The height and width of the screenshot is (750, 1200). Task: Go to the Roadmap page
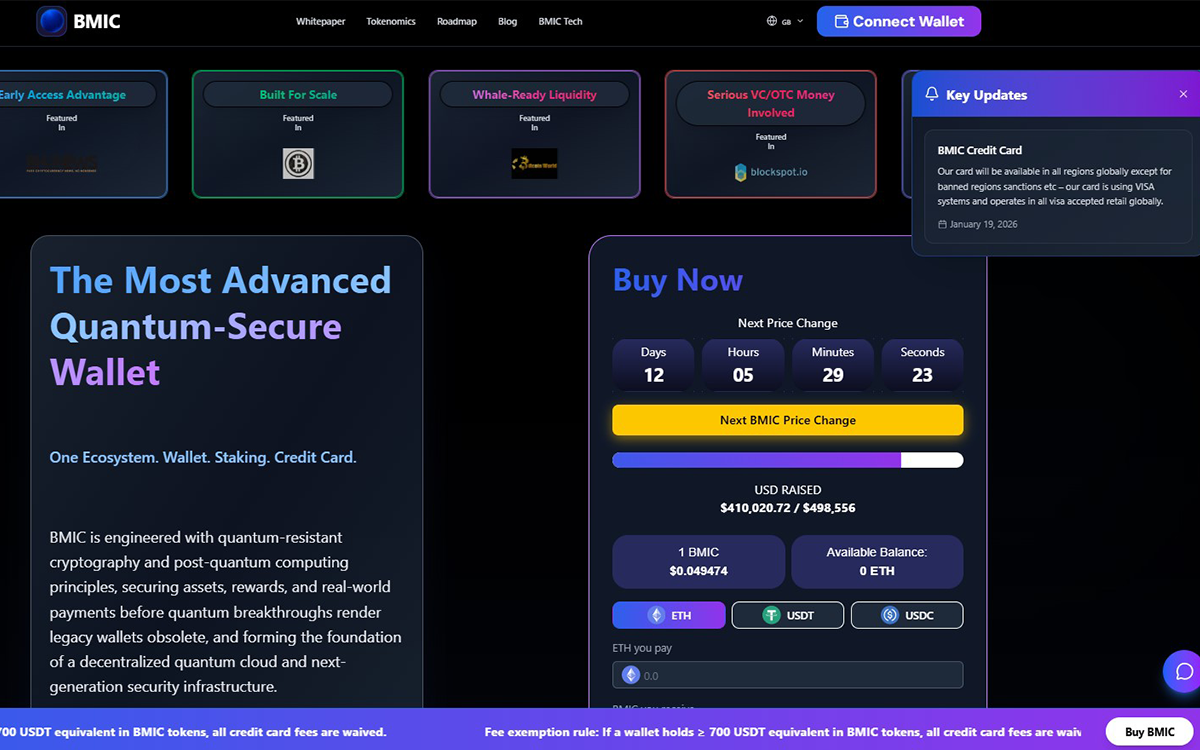coord(457,21)
